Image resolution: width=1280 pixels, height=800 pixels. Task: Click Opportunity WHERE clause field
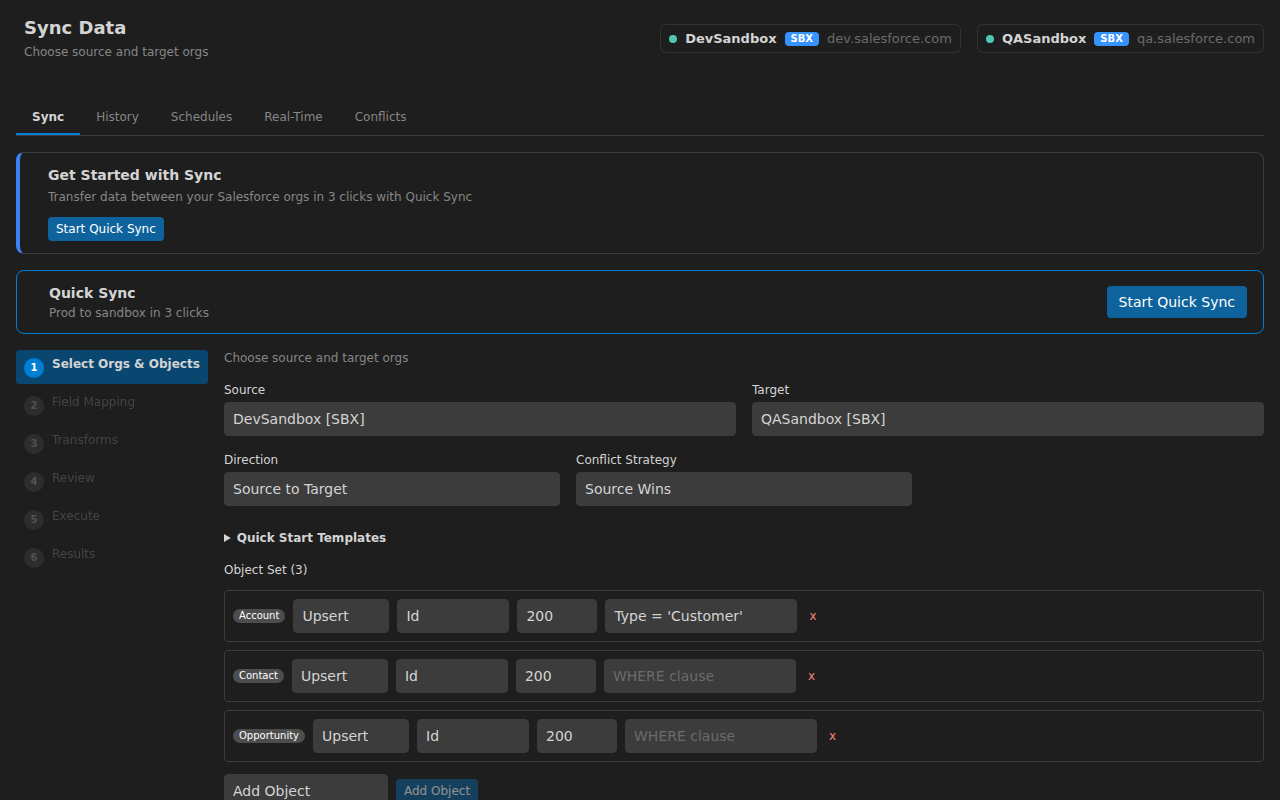coord(721,736)
